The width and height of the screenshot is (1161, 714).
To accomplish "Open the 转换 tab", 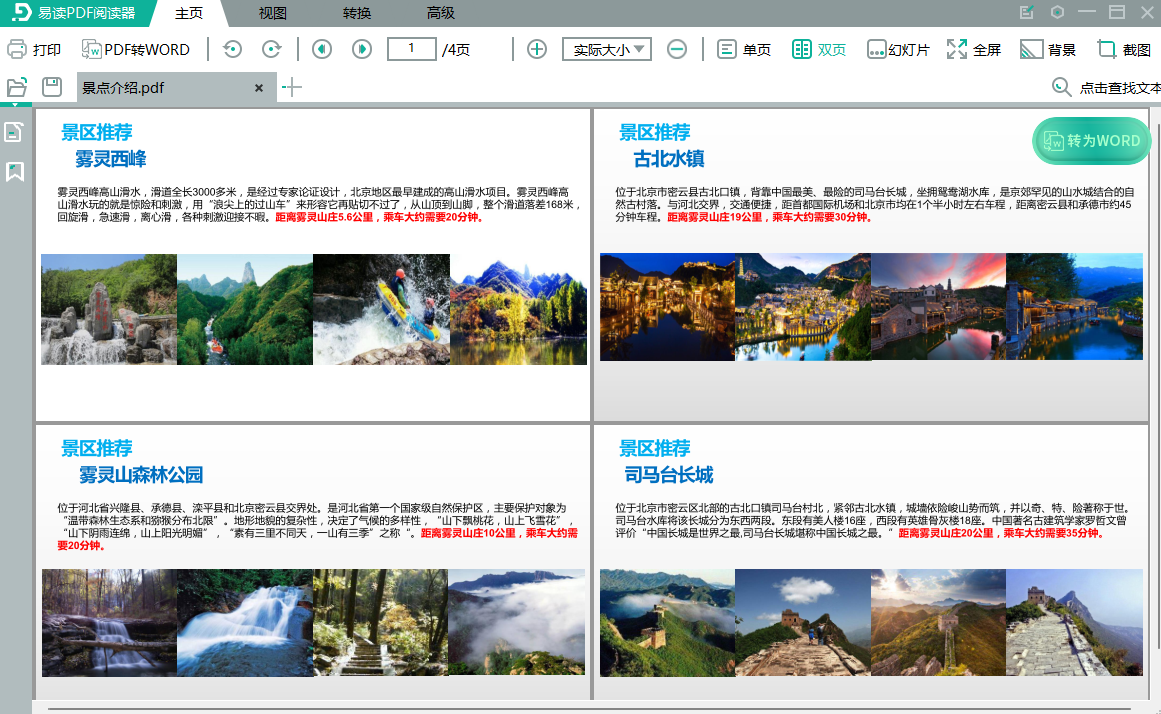I will click(357, 13).
